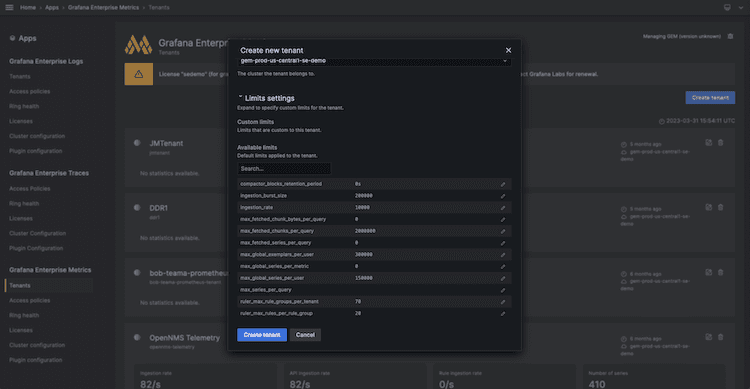Edit max_fetched_chunks_per_query limit
Viewport: 750px width, 389px height.
(503, 231)
